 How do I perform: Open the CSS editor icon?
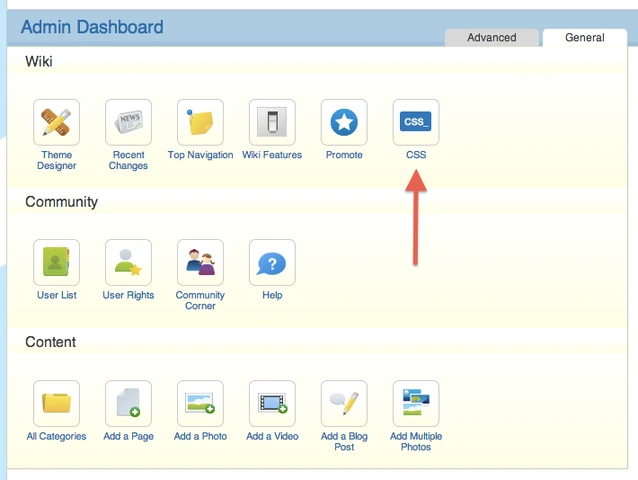[x=416, y=122]
